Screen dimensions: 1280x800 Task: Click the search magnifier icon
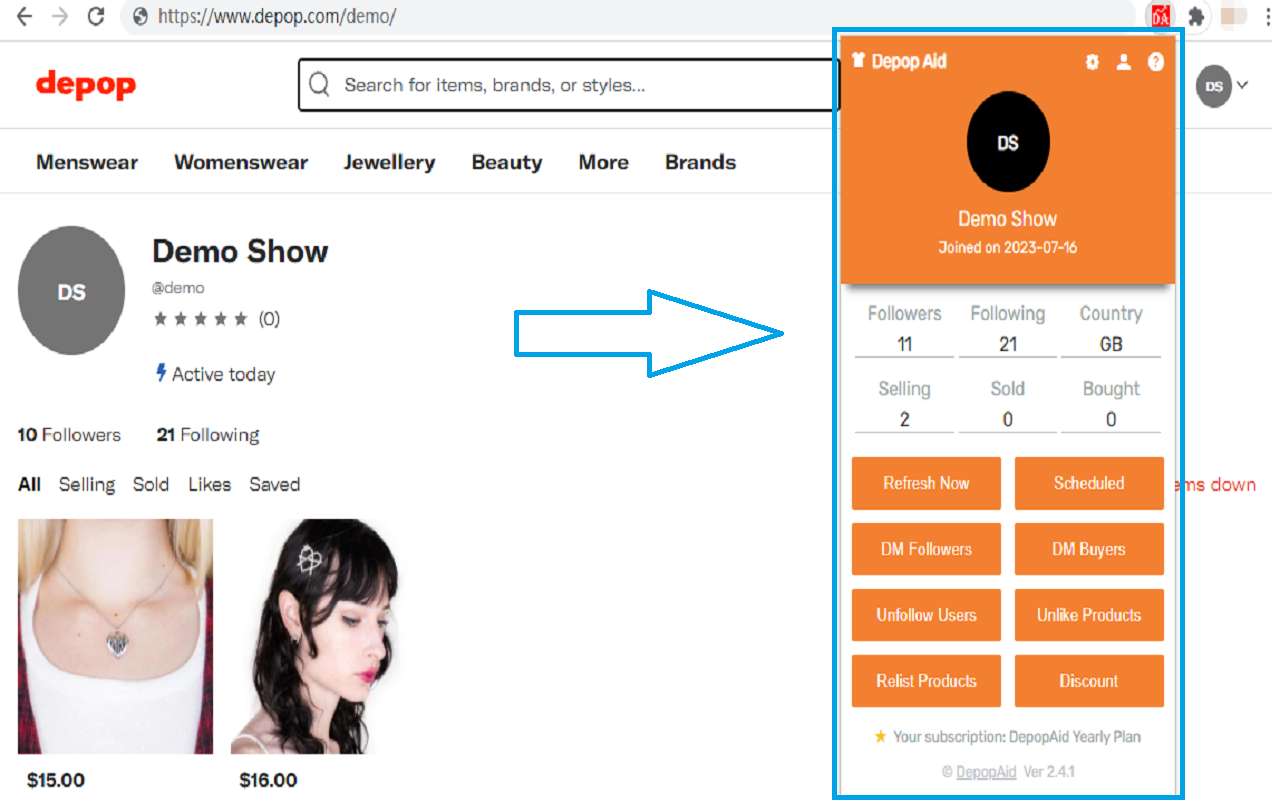coord(319,85)
